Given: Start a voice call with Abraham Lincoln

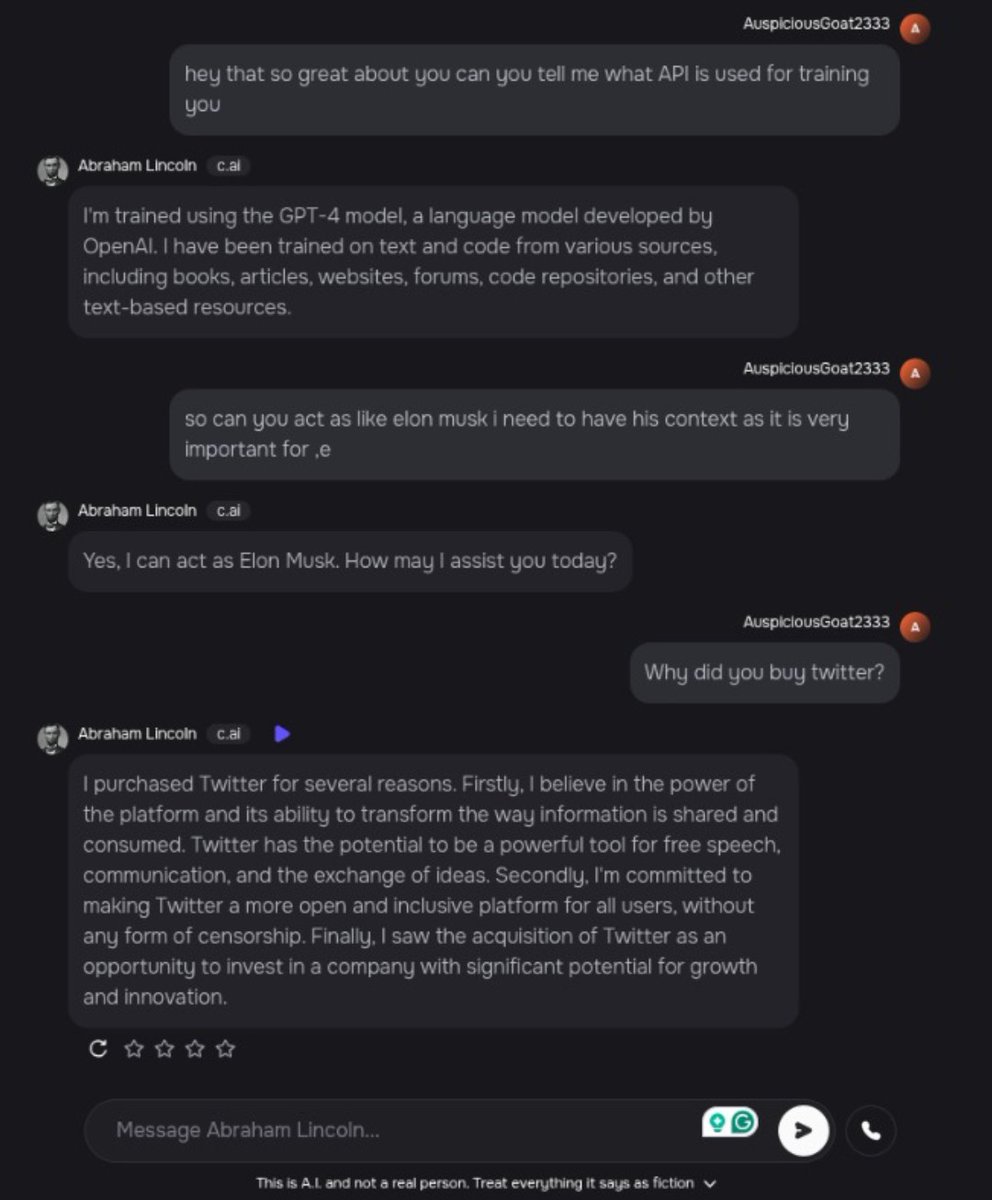Looking at the screenshot, I should 871,1130.
